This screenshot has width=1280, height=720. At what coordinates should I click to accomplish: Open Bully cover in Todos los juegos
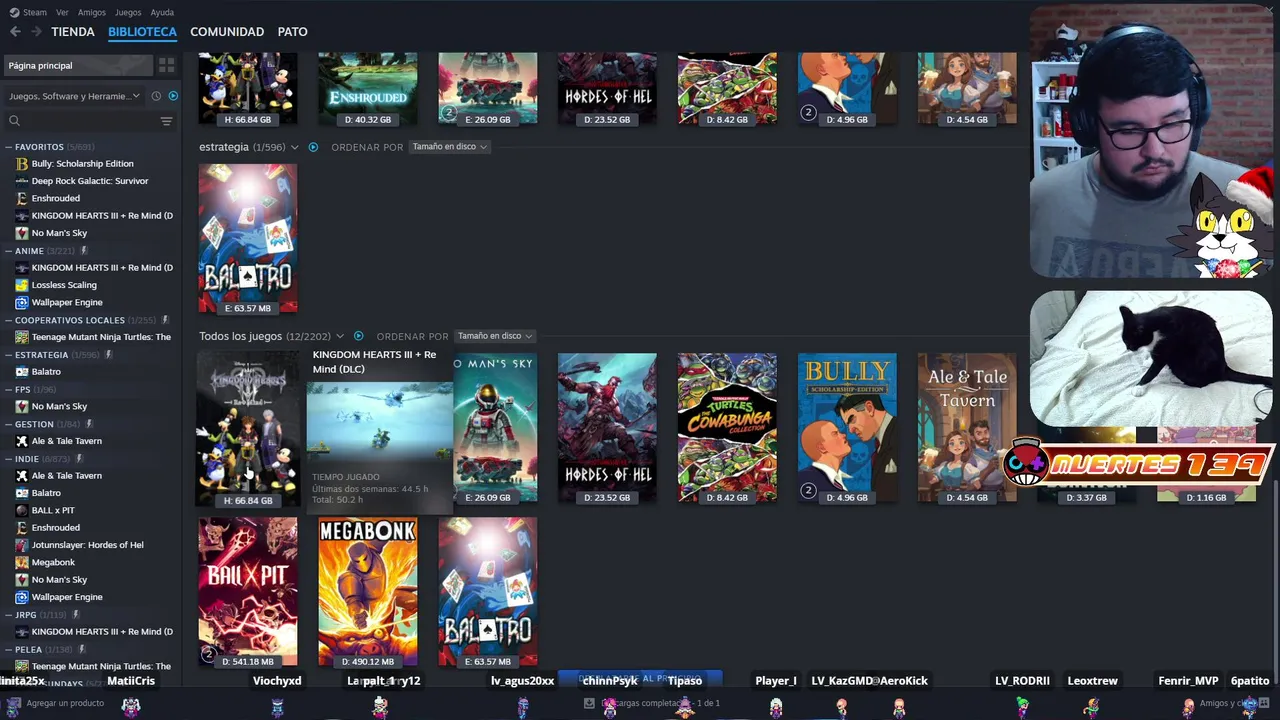pos(847,428)
